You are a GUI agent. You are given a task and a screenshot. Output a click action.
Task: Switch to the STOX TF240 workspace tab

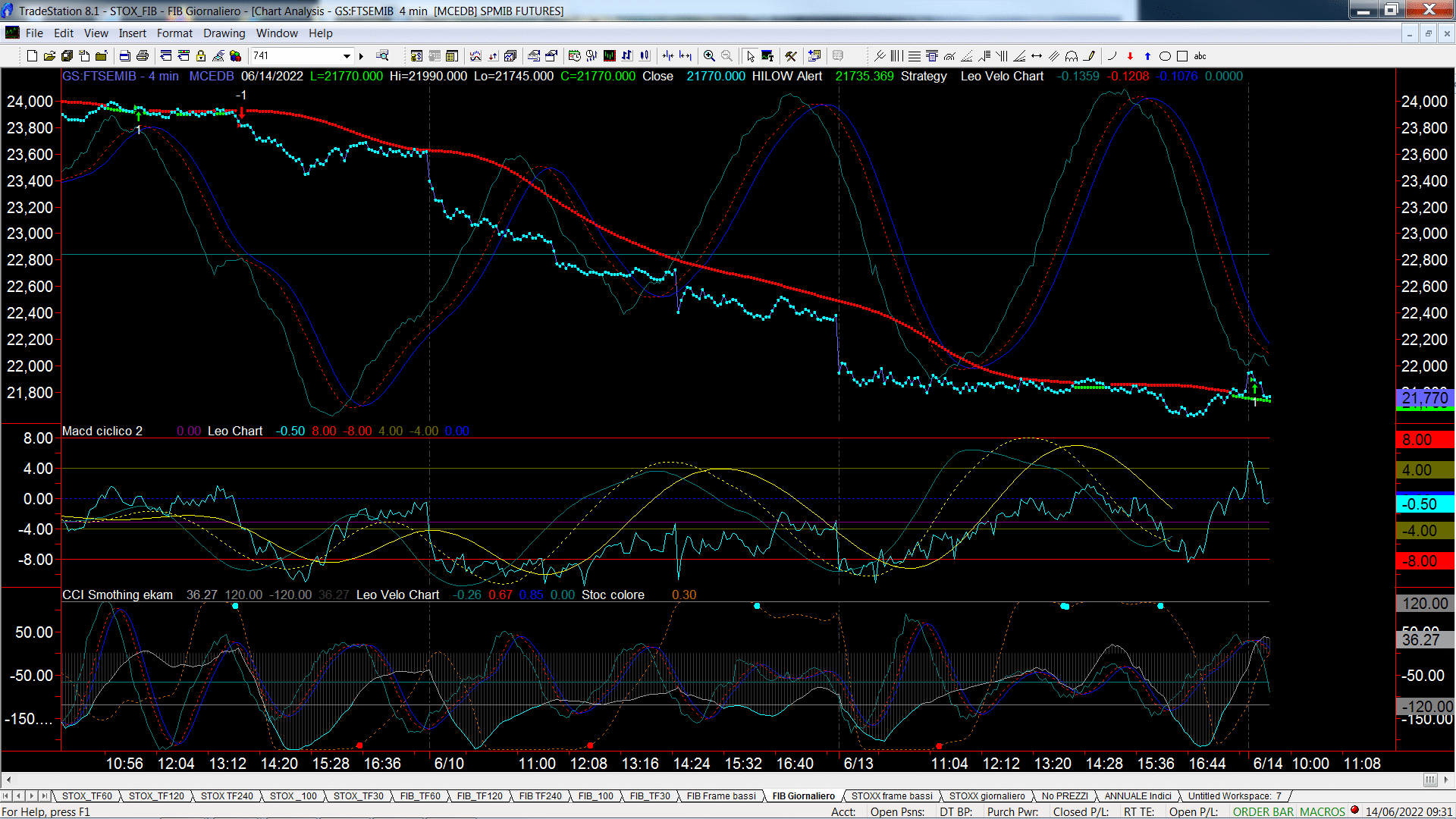click(x=227, y=795)
